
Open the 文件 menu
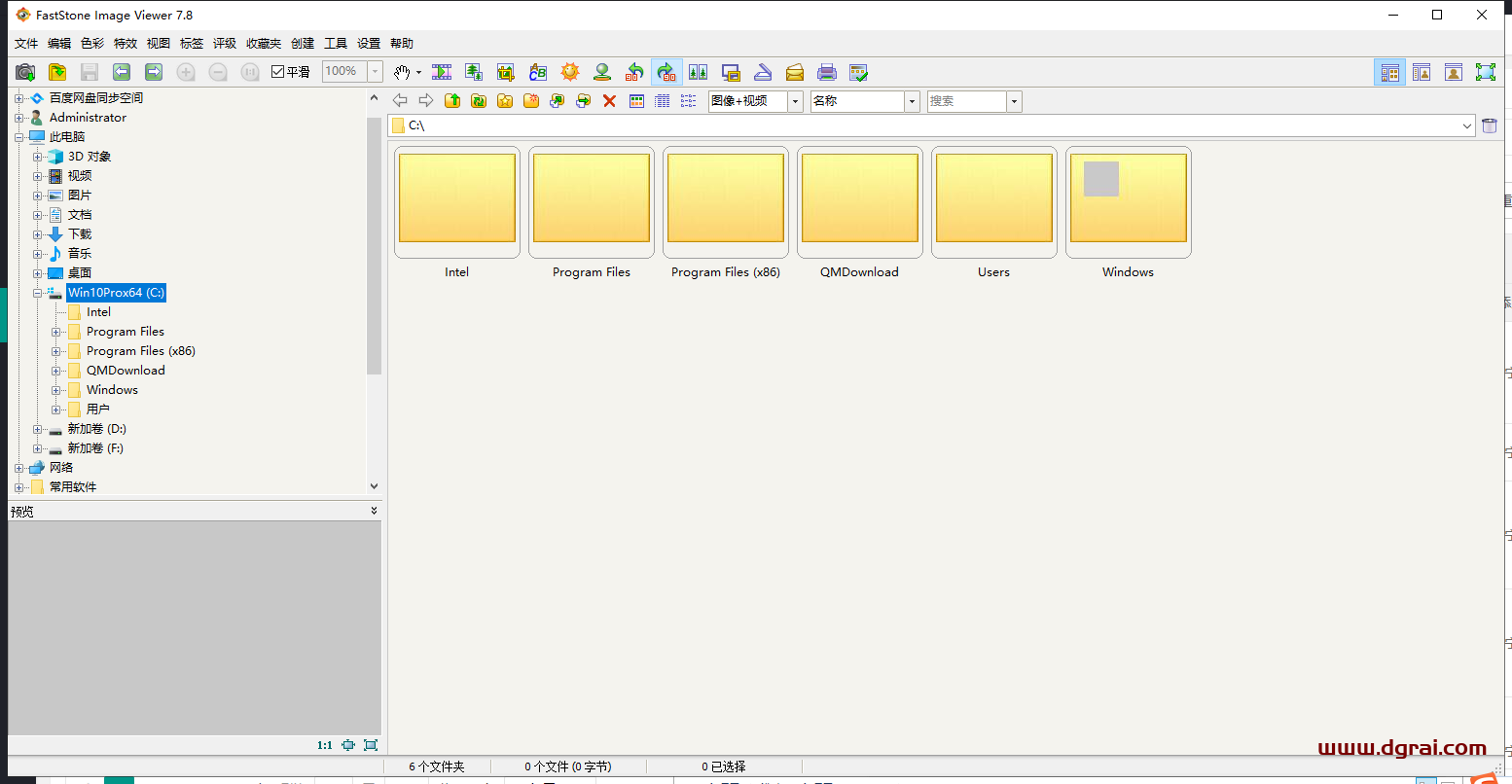26,44
